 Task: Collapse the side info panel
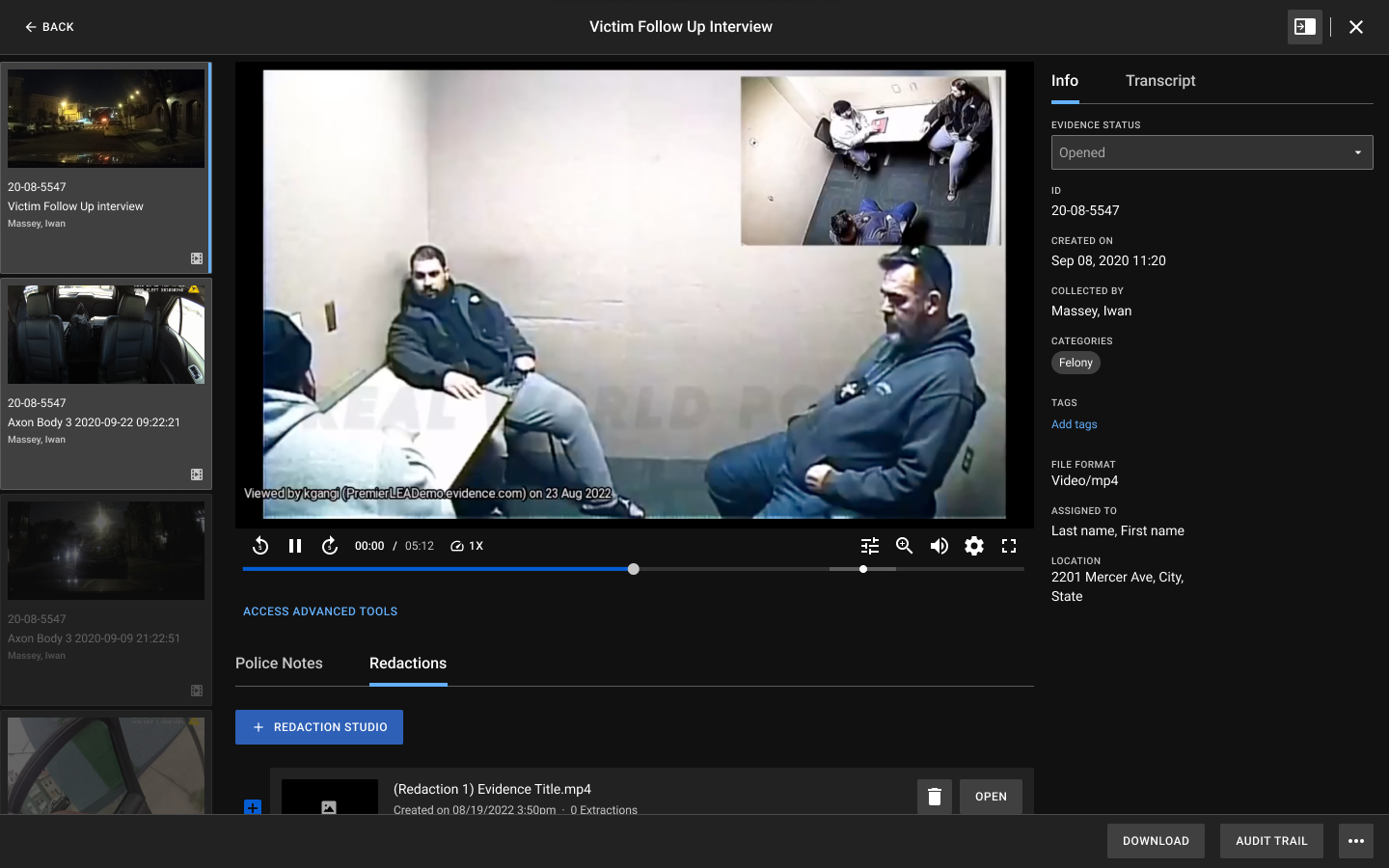(x=1305, y=27)
